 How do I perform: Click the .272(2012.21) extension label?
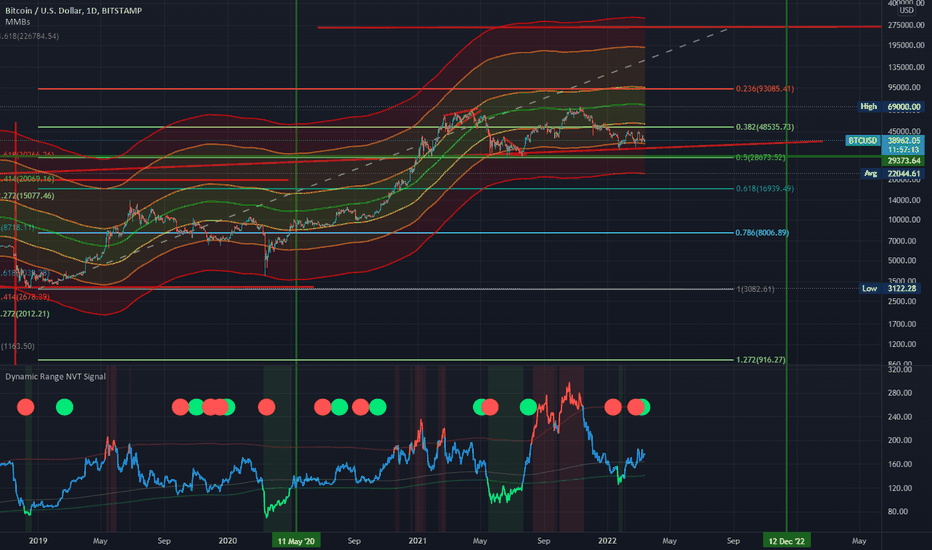point(25,314)
